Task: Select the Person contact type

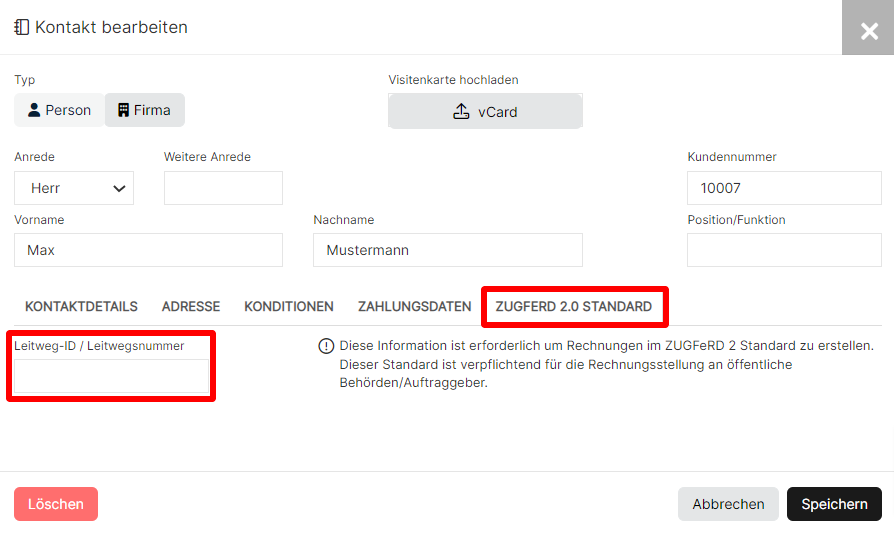Action: (x=59, y=110)
